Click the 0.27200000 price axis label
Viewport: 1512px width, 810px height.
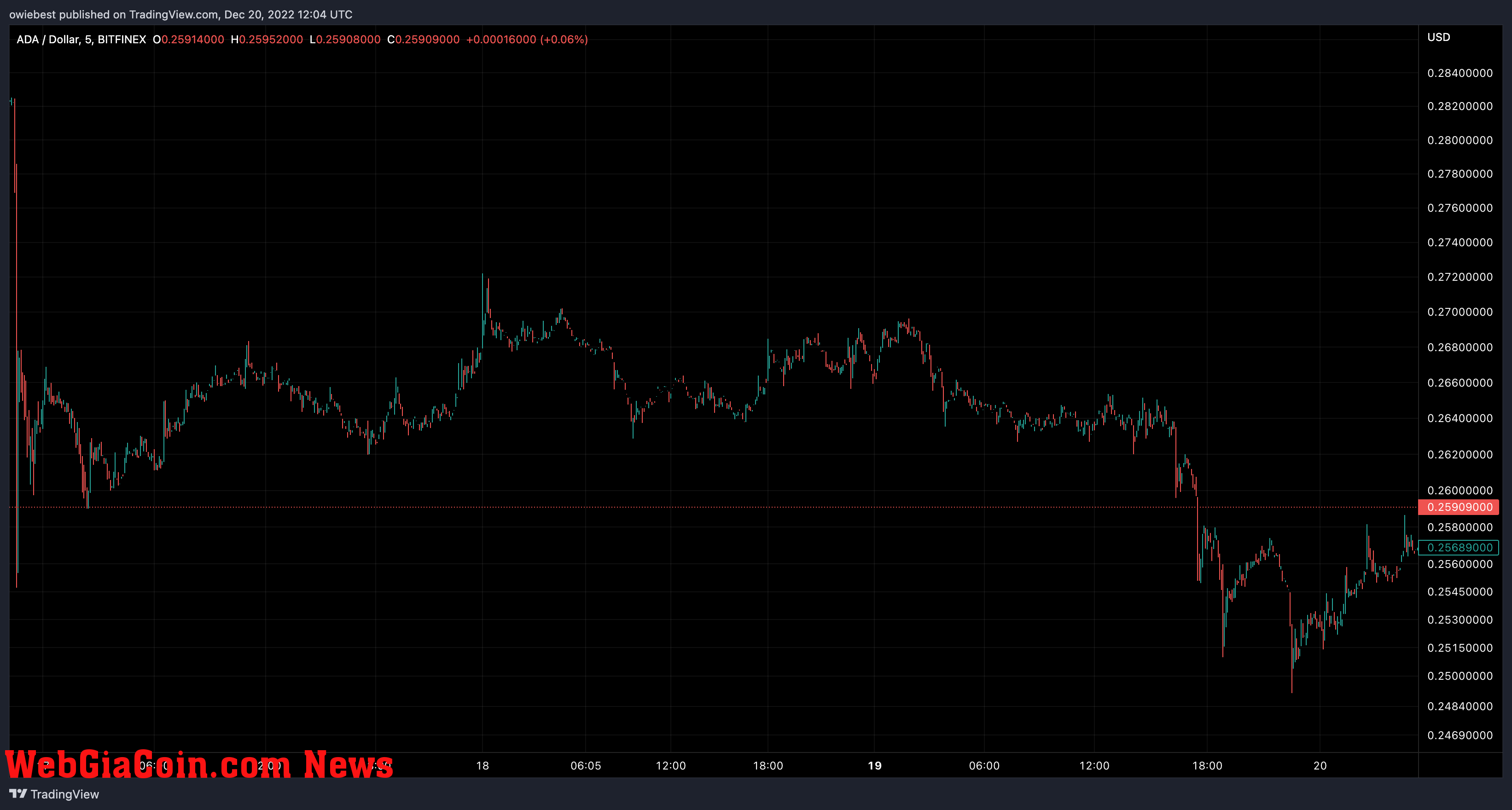coord(1460,277)
